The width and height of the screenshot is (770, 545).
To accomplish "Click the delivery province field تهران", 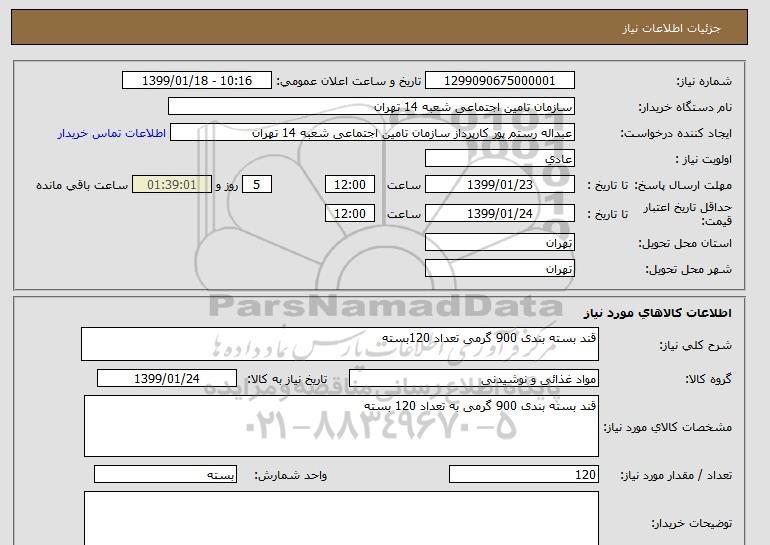I will pyautogui.click(x=499, y=243).
